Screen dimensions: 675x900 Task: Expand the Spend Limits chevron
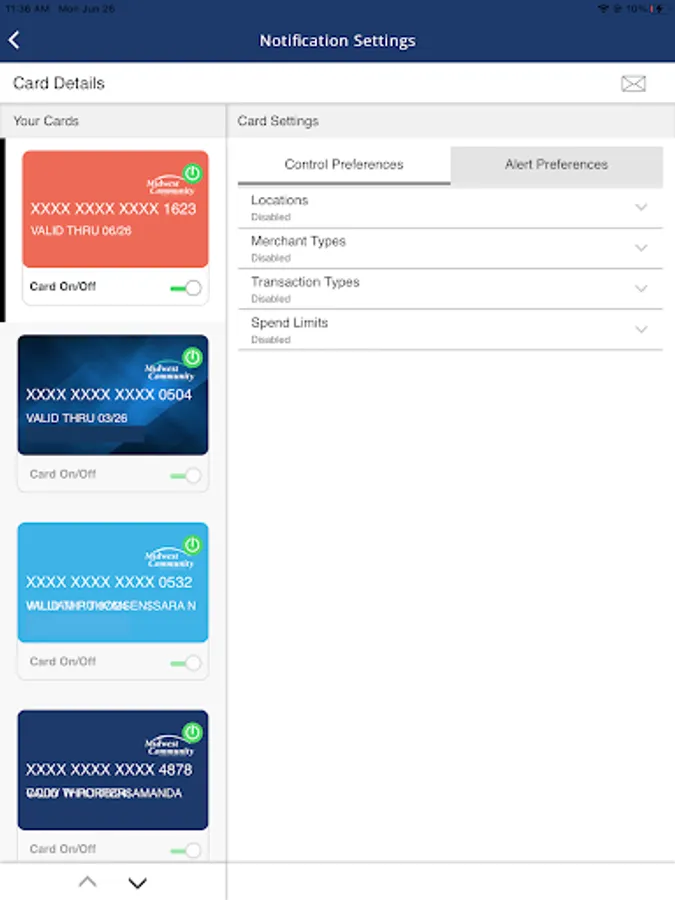point(641,329)
